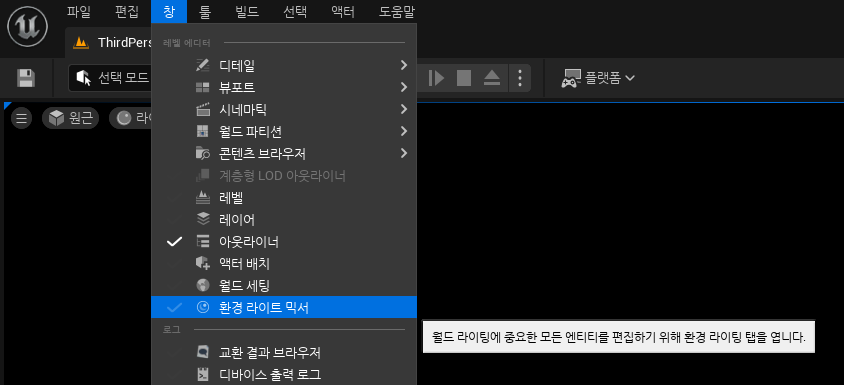Click the 월드 세팅 globe icon
This screenshot has height=385, width=844.
202,285
